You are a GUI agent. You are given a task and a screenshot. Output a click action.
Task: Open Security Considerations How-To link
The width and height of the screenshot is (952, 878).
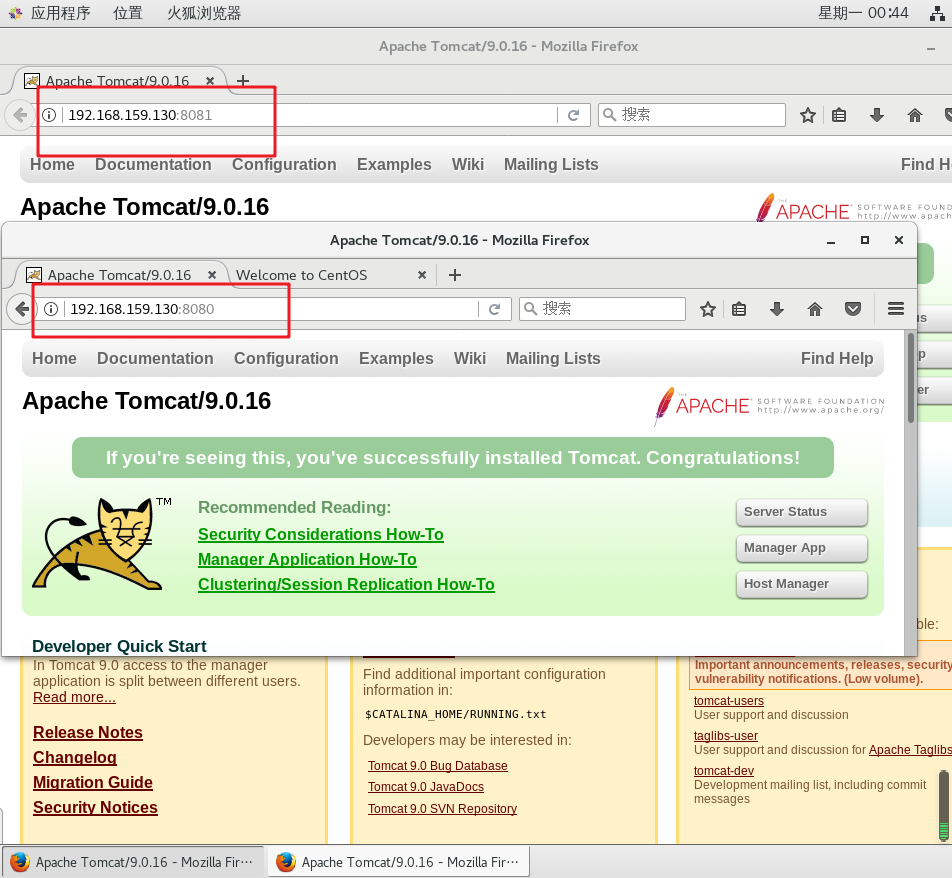click(321, 534)
